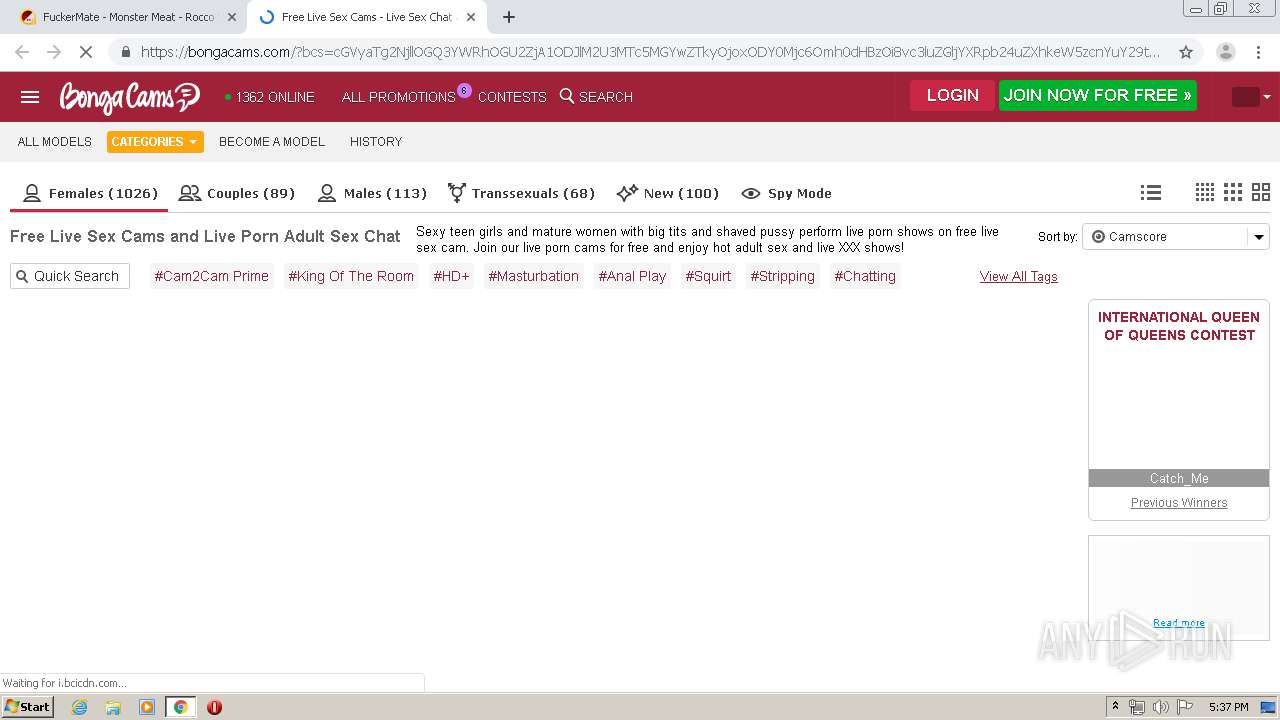Image resolution: width=1280 pixels, height=720 pixels.
Task: View site security padlock info
Action: point(125,52)
